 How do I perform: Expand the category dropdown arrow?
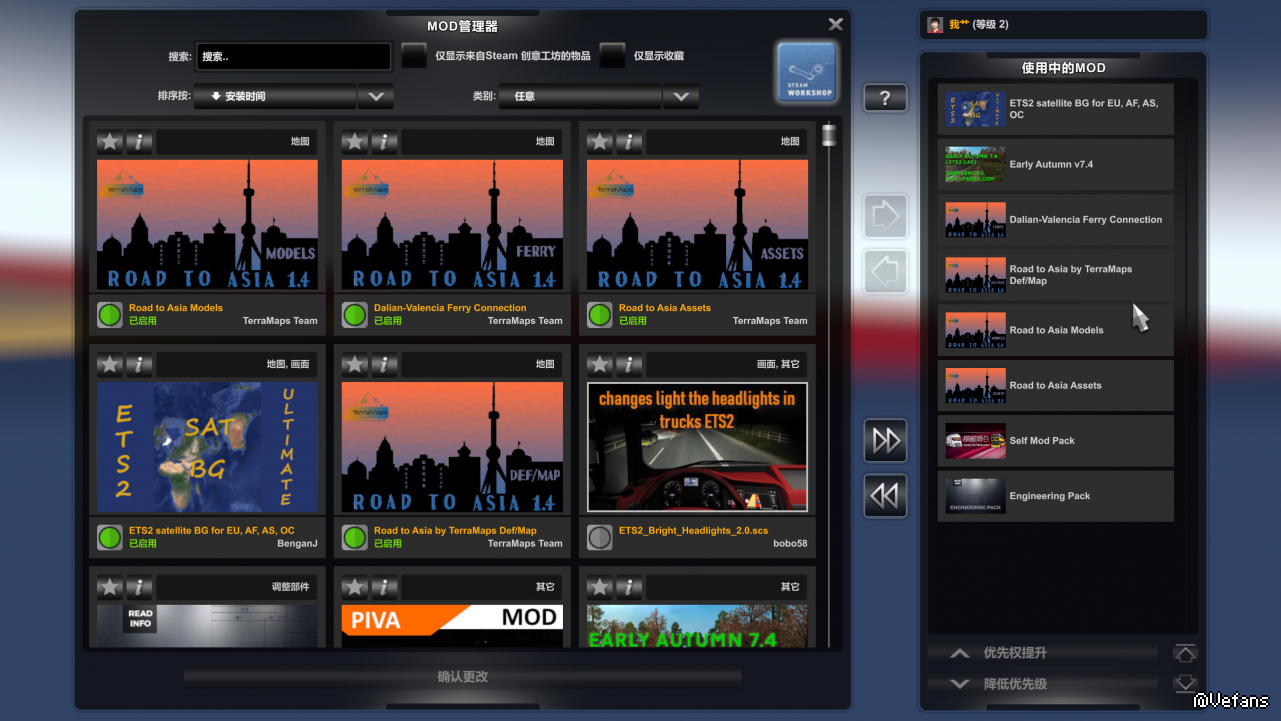coord(680,97)
